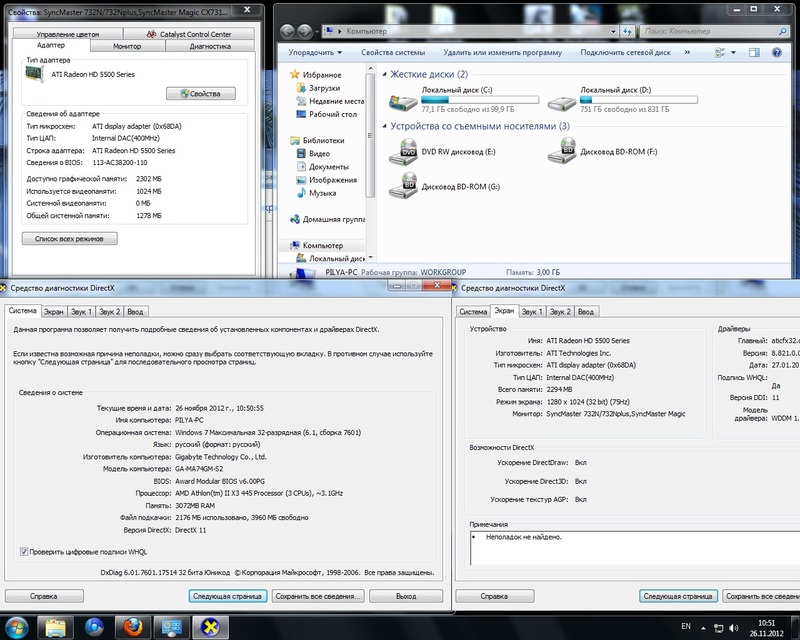This screenshot has height=640, width=800.
Task: Click the Выход button
Action: point(405,596)
